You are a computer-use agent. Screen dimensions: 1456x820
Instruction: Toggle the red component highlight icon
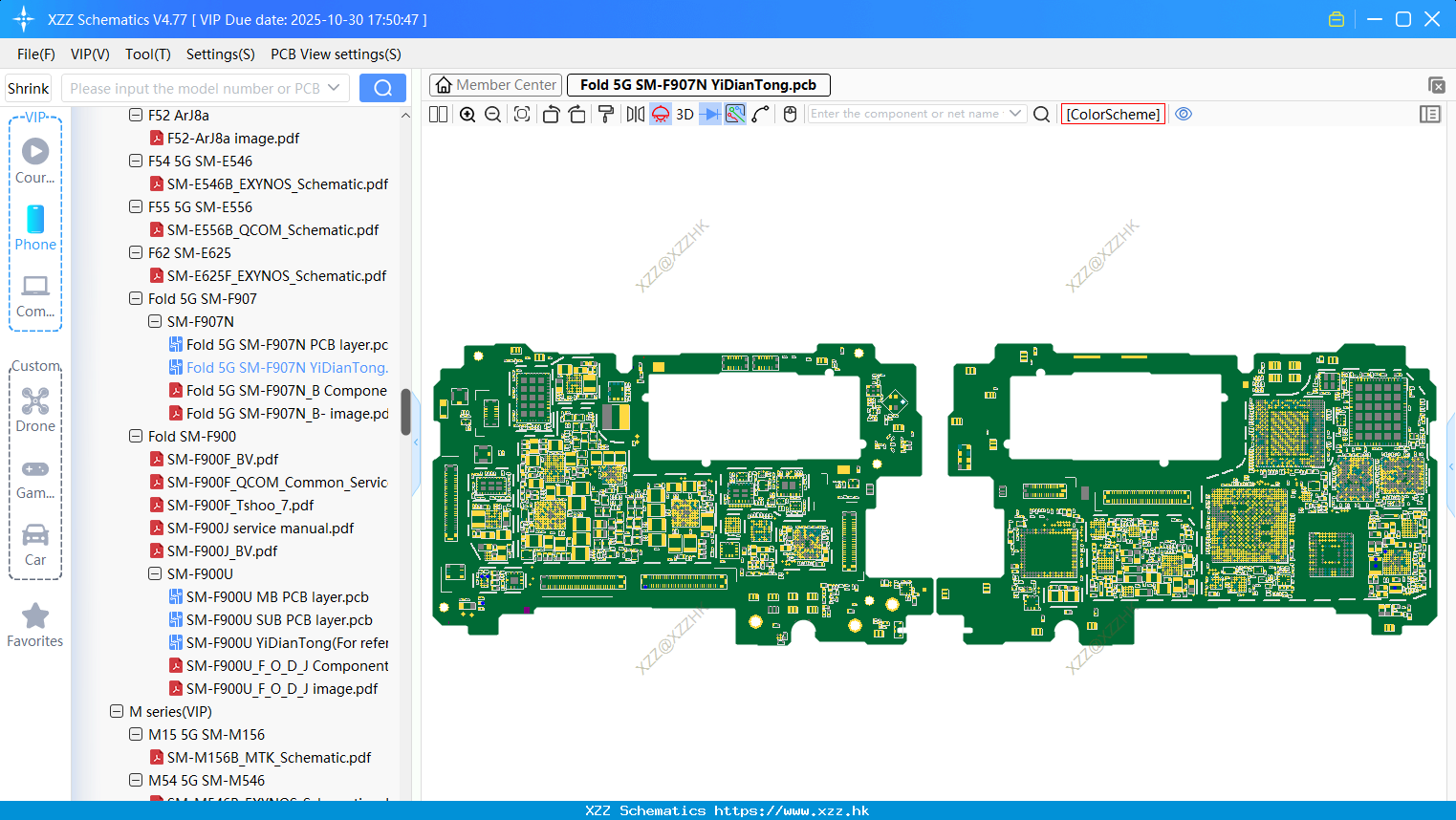point(661,114)
